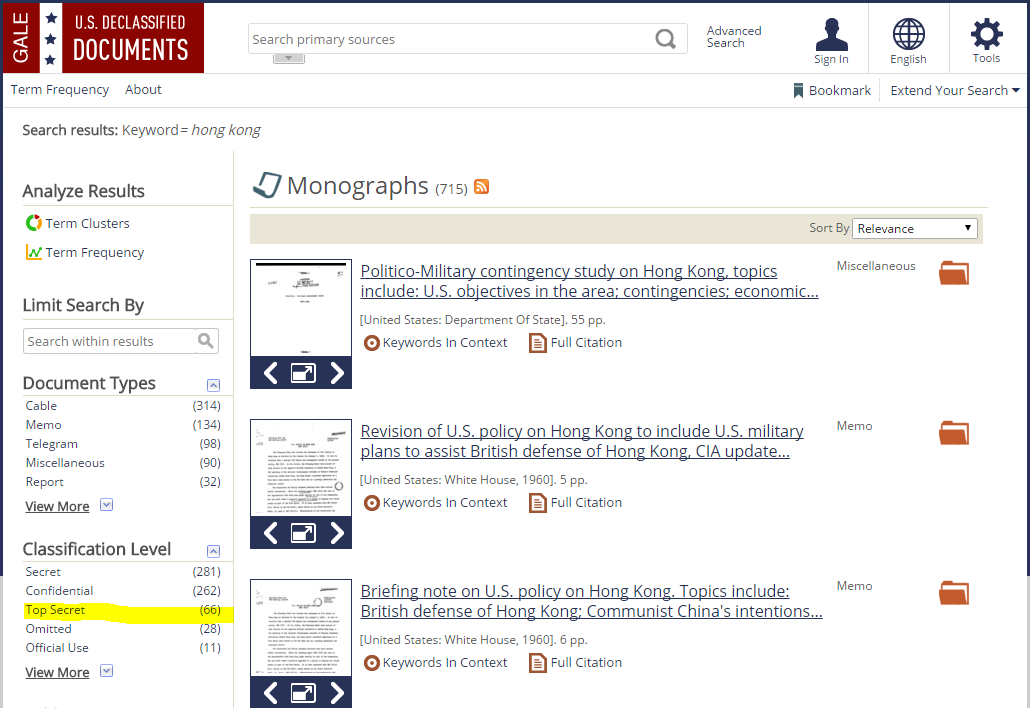Show next page of Politico-Military thumbnail
This screenshot has height=708, width=1030.
click(x=336, y=373)
